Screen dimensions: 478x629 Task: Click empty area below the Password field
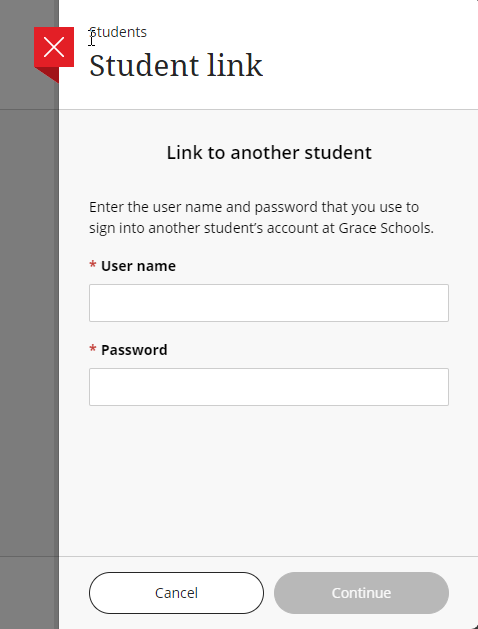coord(269,479)
